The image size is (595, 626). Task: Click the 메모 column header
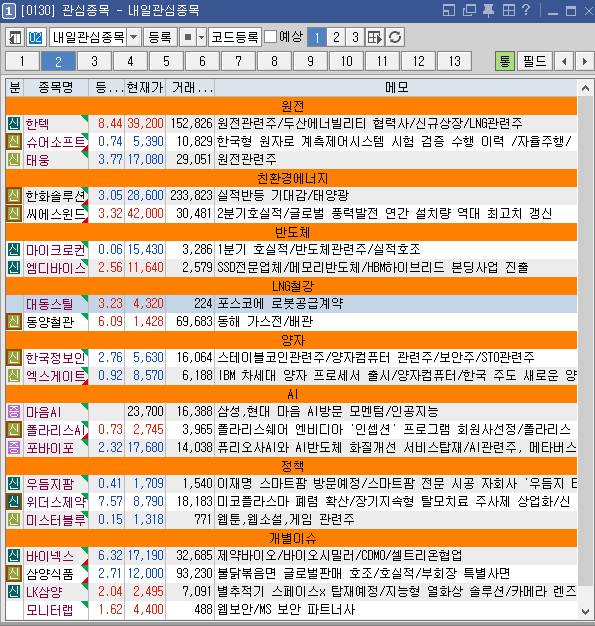point(396,87)
